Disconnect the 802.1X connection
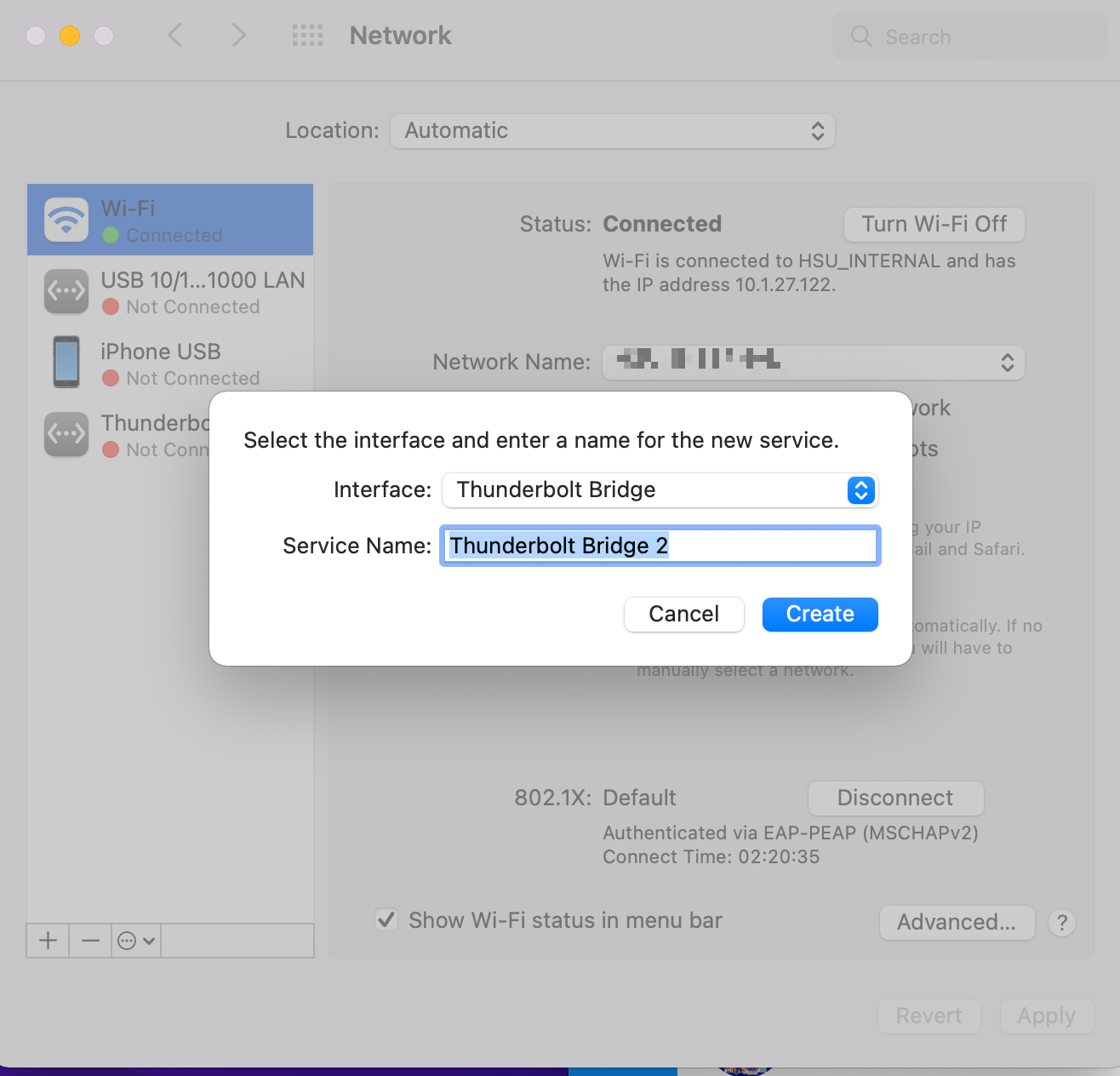This screenshot has width=1120, height=1076. pos(895,798)
